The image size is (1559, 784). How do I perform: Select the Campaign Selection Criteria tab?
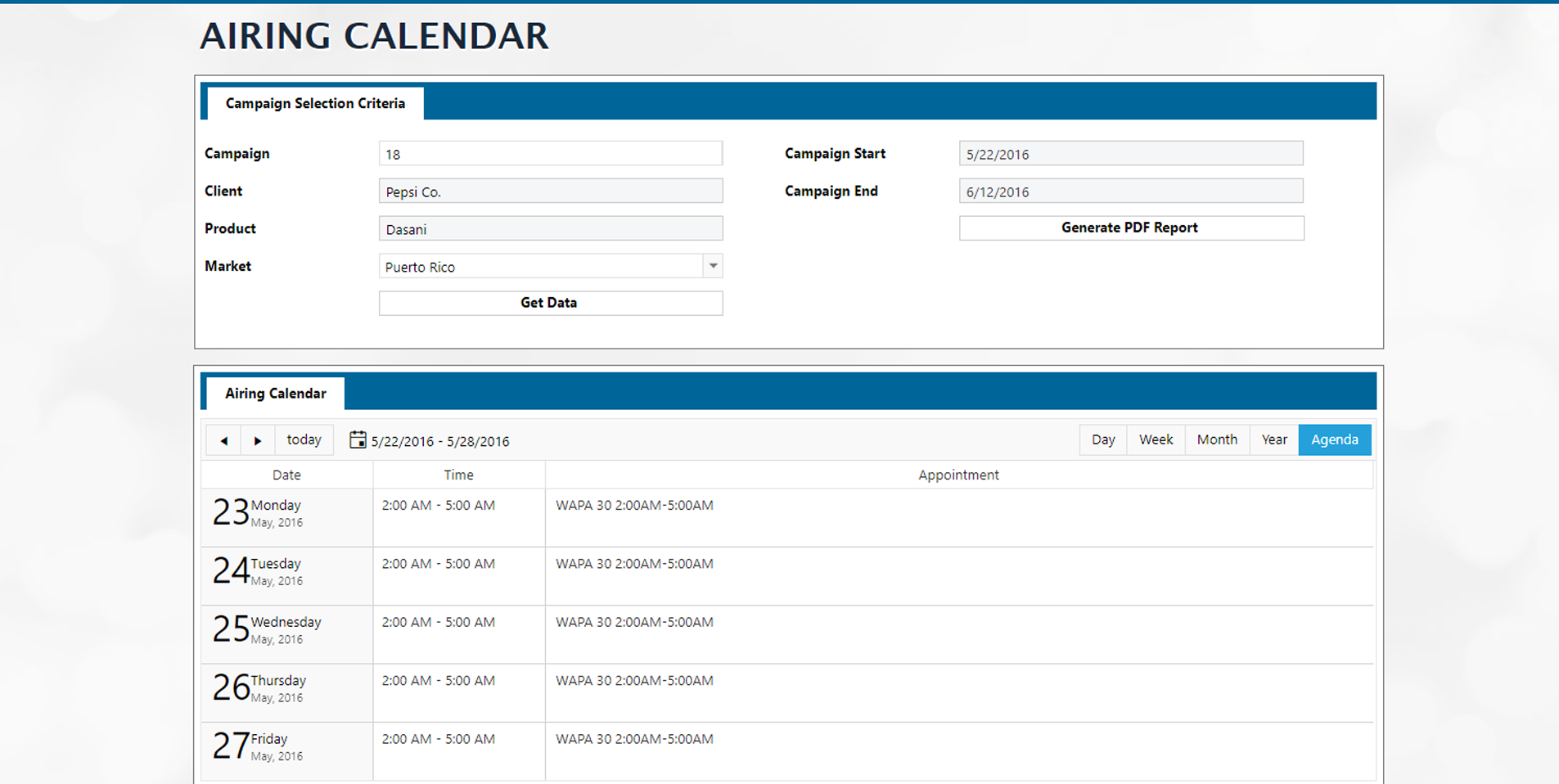[315, 103]
